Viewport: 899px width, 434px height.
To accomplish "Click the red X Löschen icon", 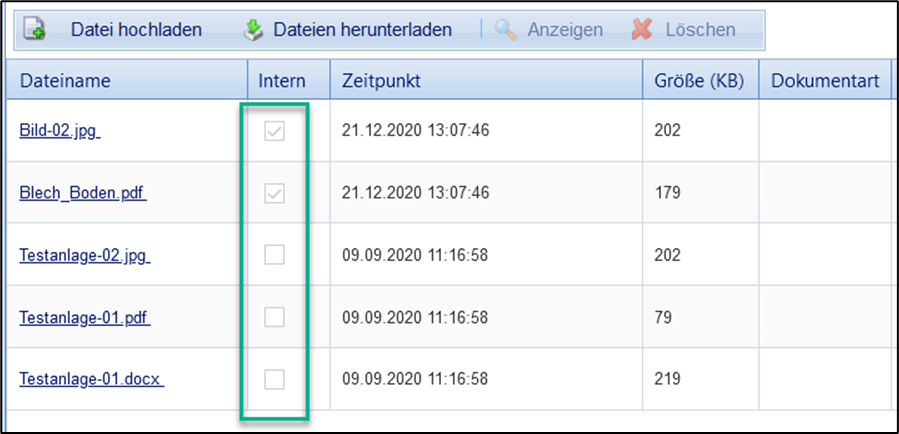I will point(642,30).
